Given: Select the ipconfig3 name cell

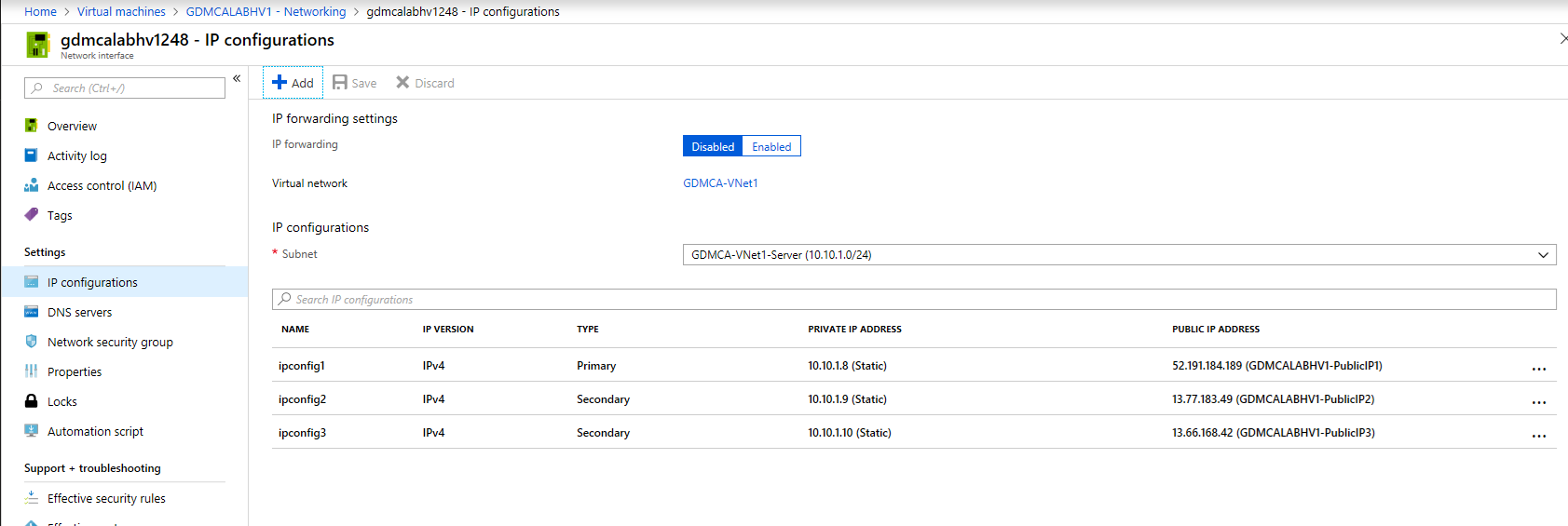Looking at the screenshot, I should [302, 432].
